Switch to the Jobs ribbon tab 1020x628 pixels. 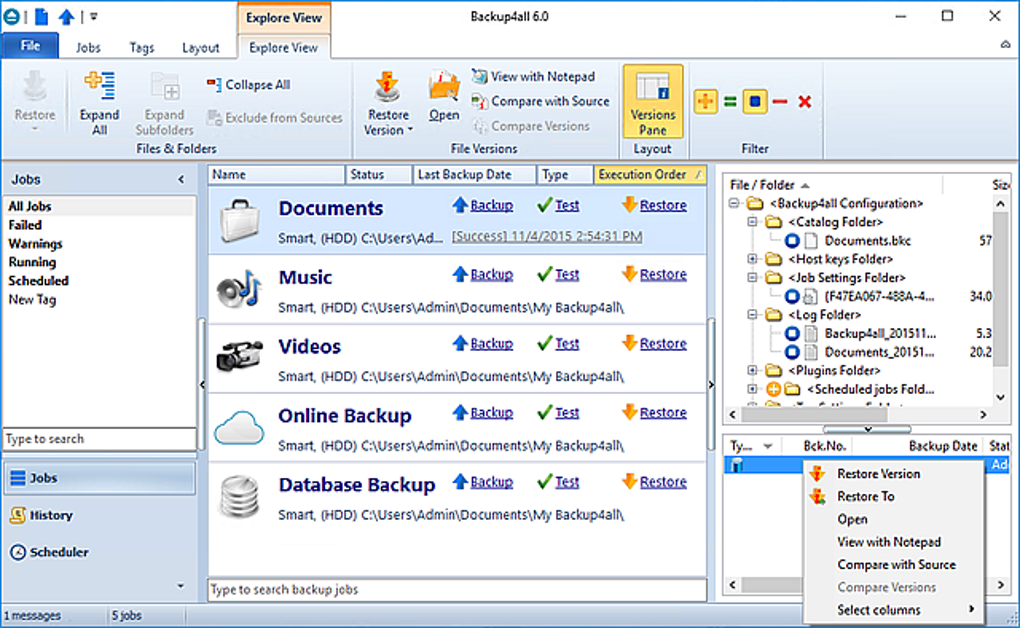88,48
